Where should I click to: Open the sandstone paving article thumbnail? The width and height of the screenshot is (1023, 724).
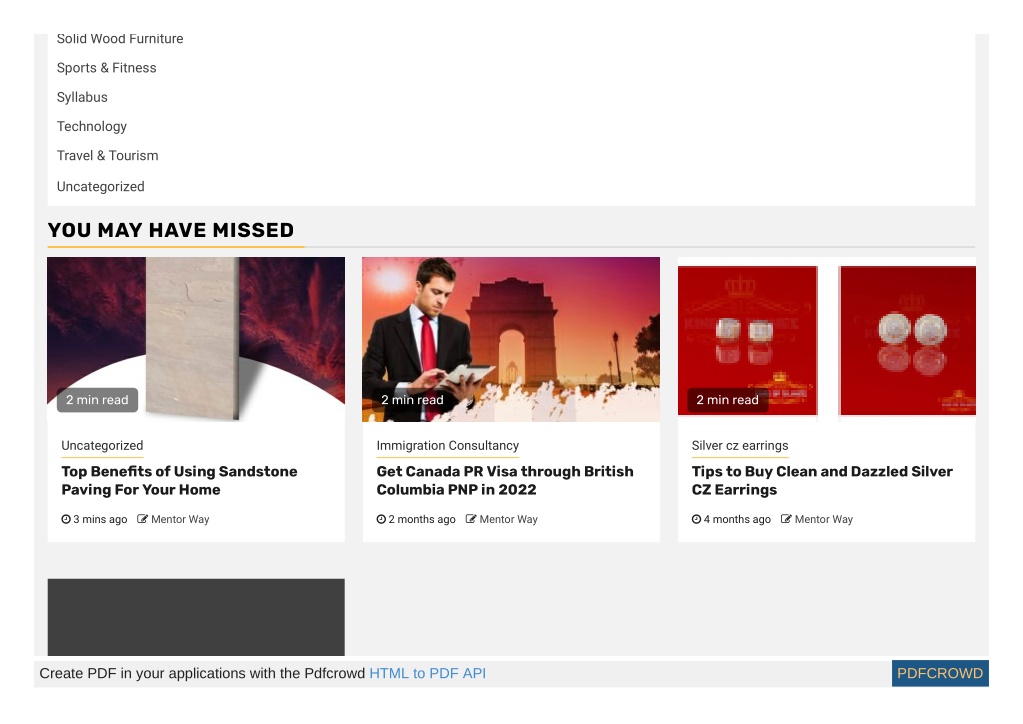point(196,339)
